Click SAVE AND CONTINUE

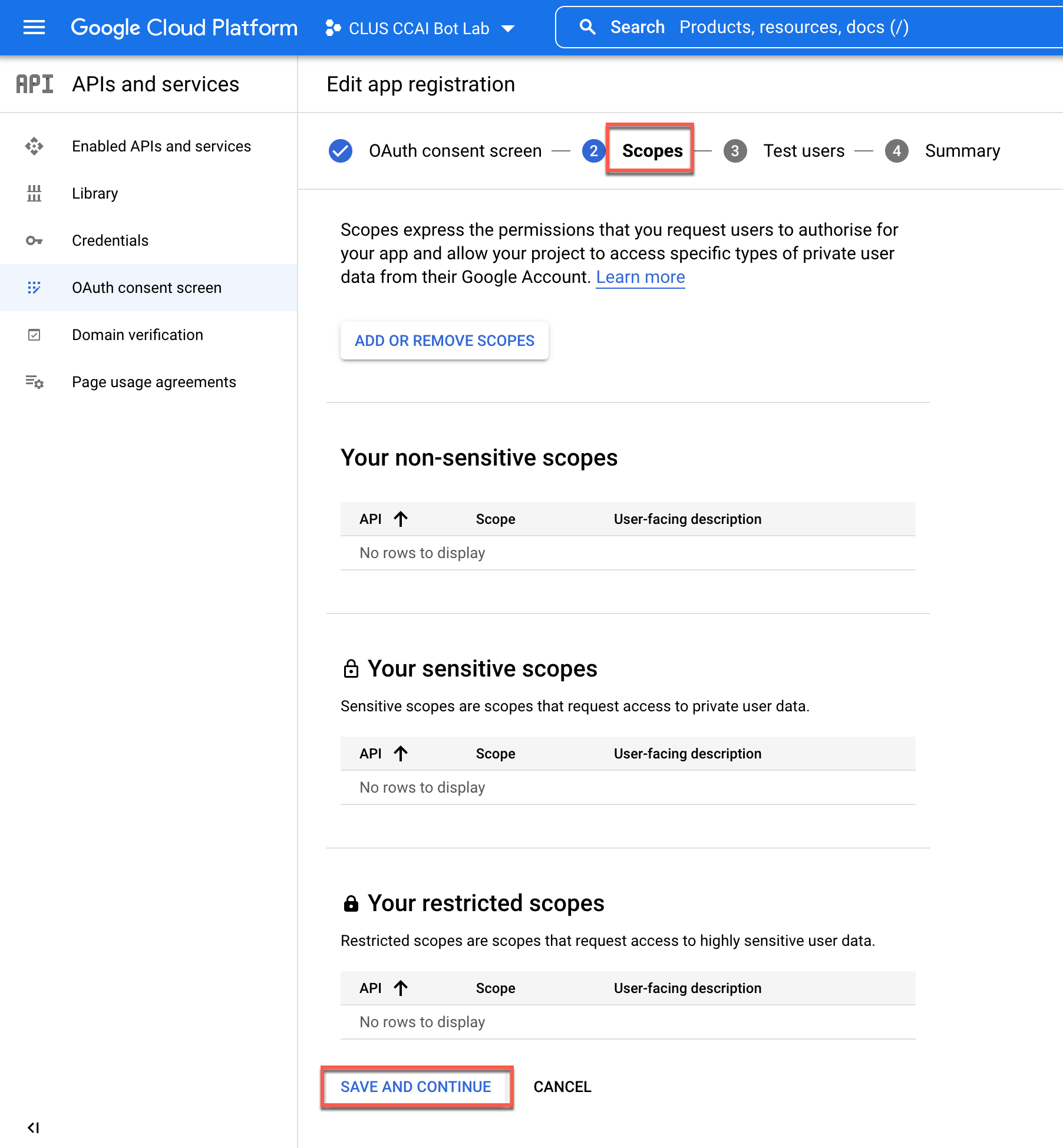pos(416,1087)
